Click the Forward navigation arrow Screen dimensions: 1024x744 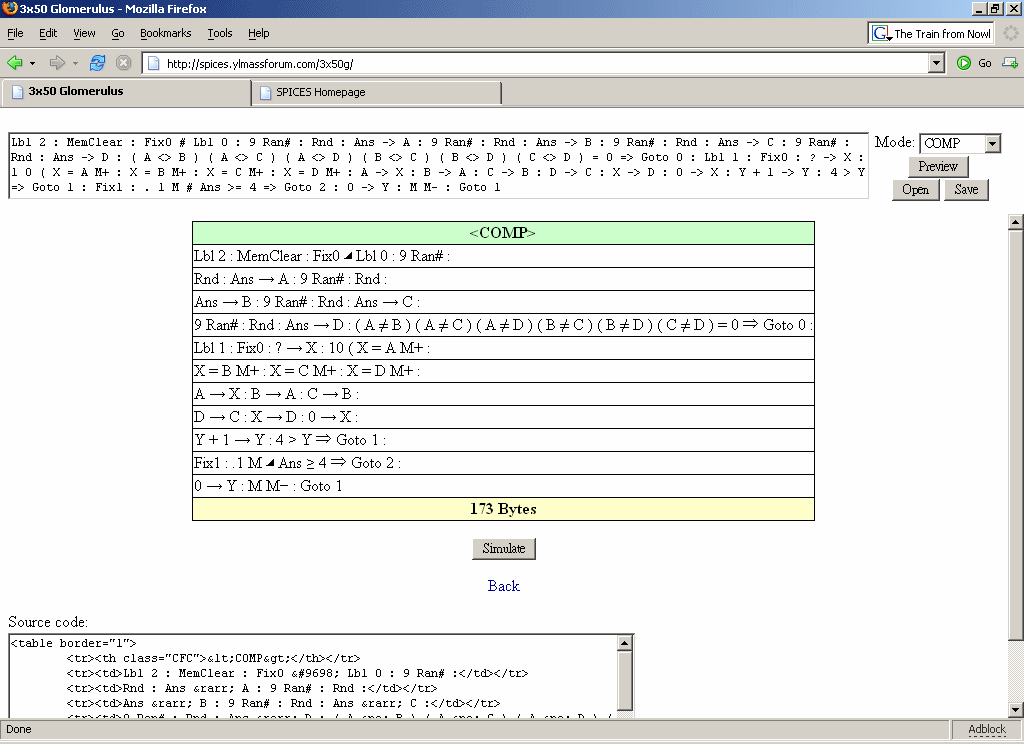pos(57,63)
